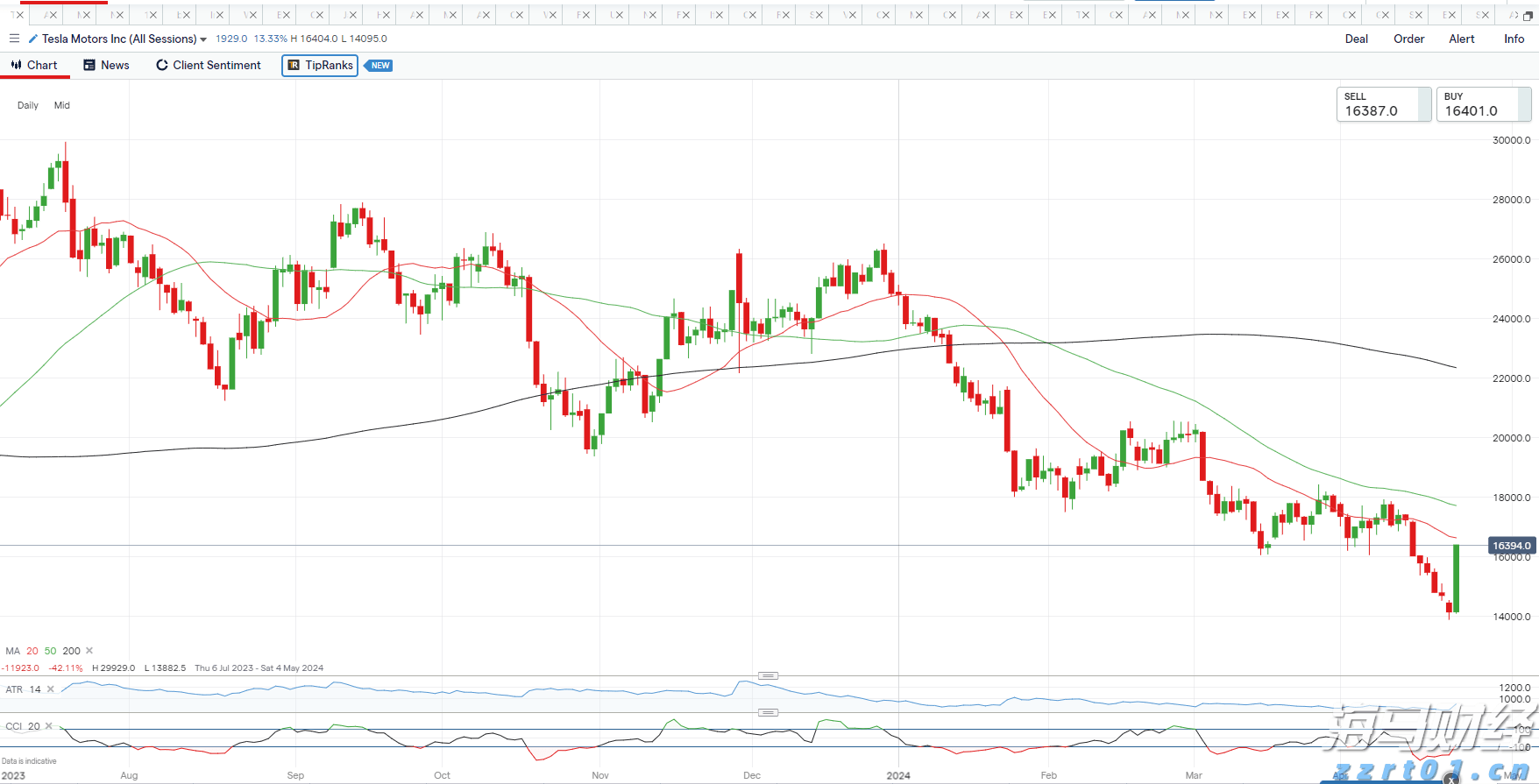Click the NEW badge next to TipRanks

[379, 66]
